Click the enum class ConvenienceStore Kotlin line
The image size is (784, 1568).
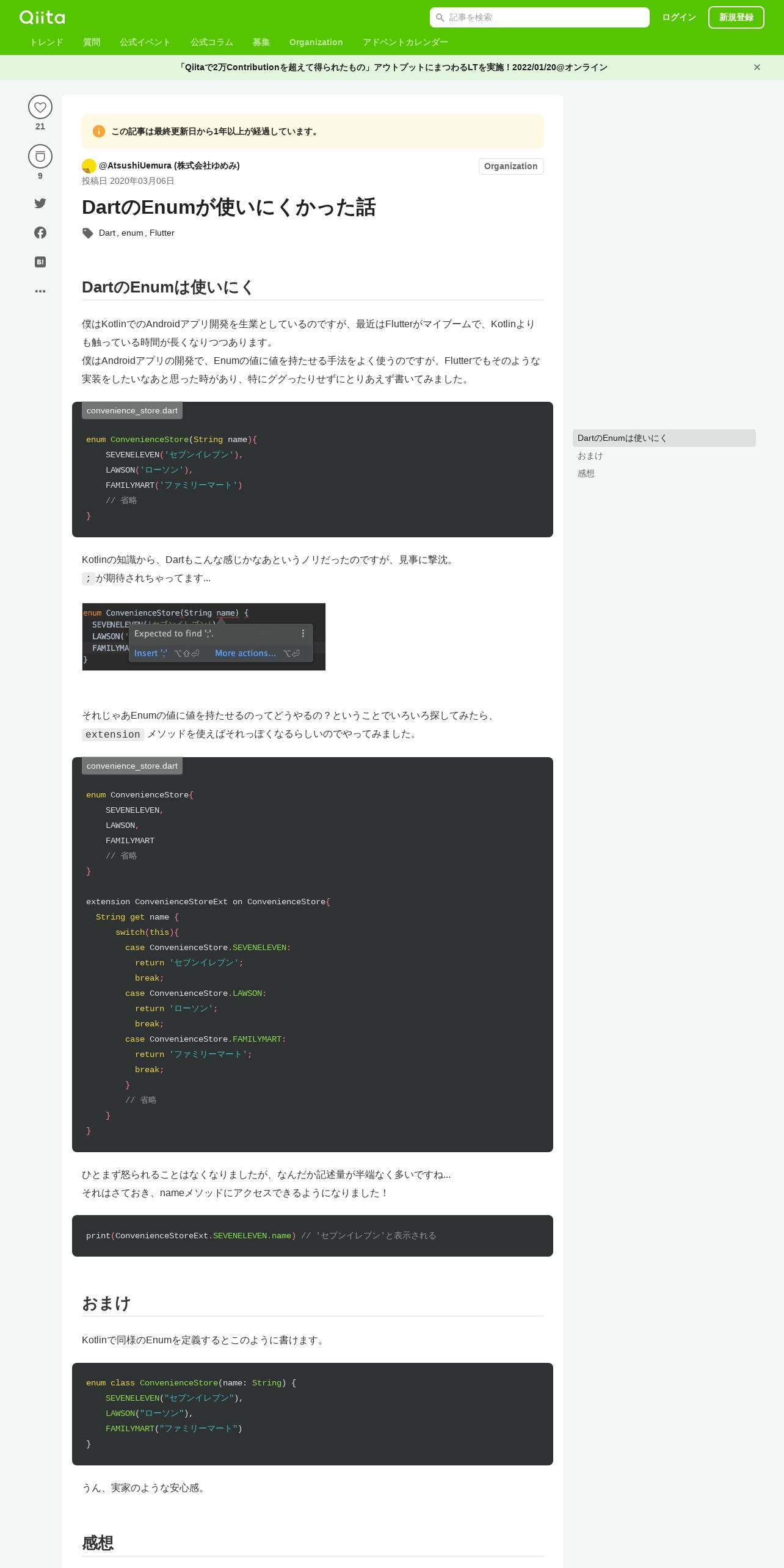[x=191, y=1382]
